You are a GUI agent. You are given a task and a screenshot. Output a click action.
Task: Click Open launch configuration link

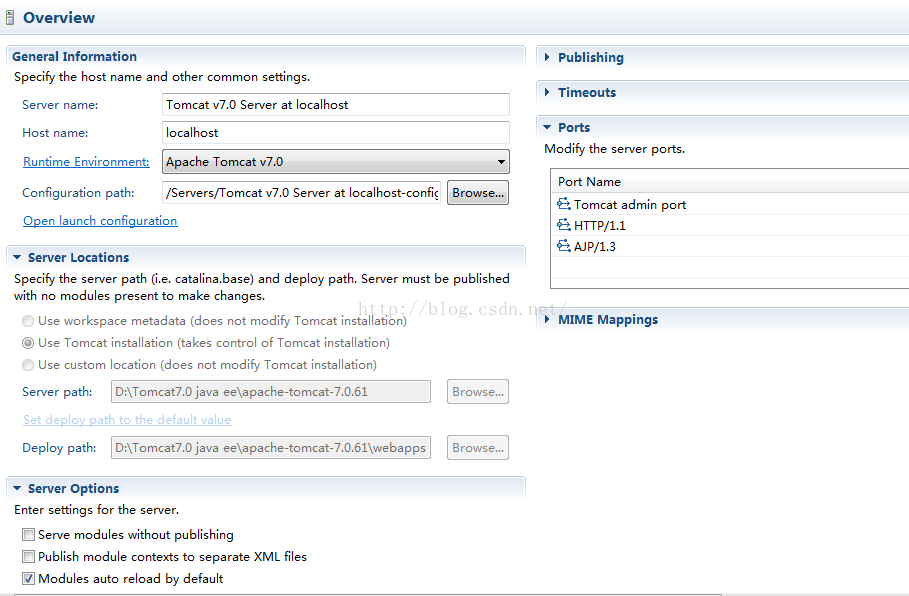(x=100, y=221)
